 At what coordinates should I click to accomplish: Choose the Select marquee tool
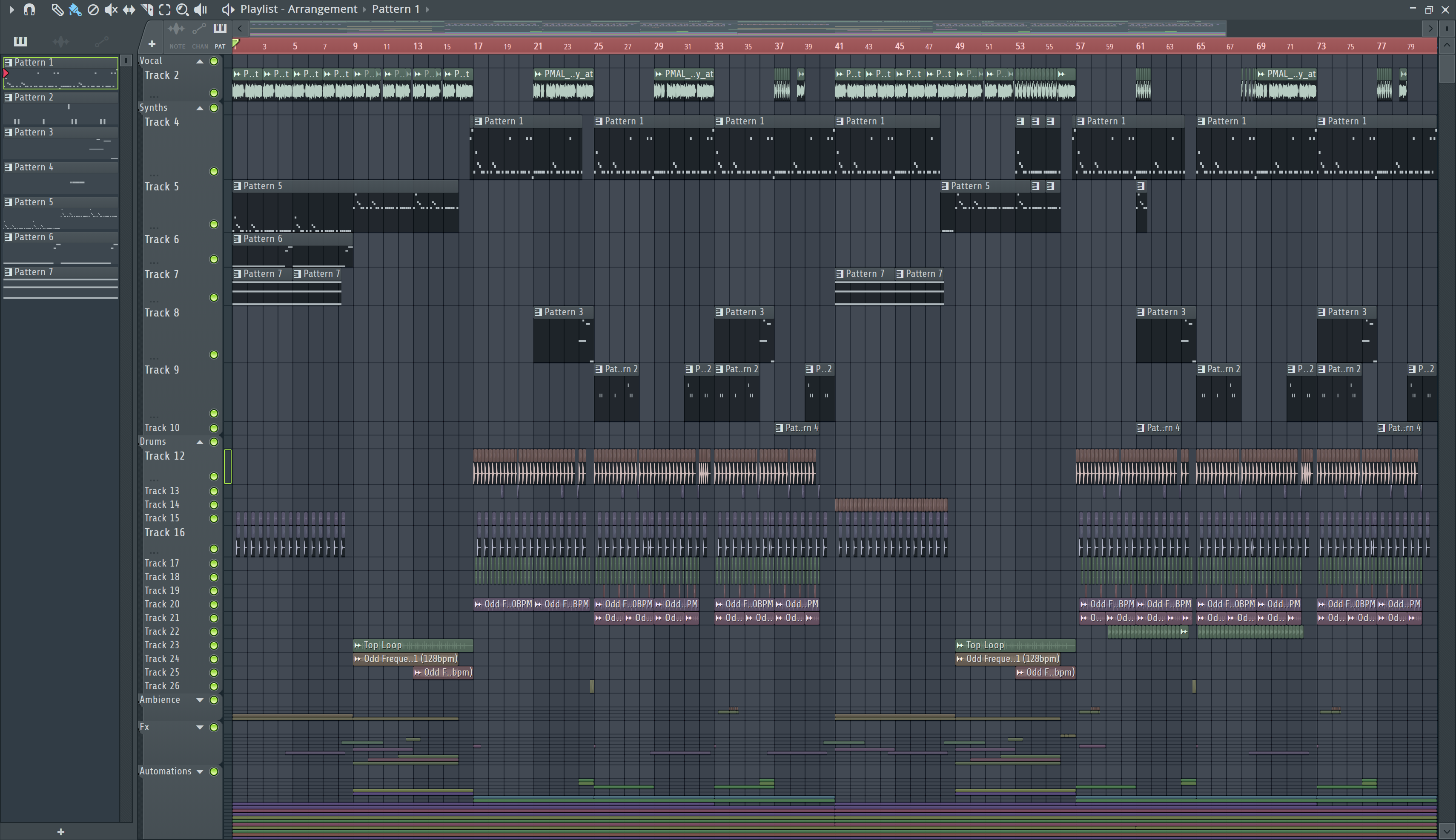(165, 9)
